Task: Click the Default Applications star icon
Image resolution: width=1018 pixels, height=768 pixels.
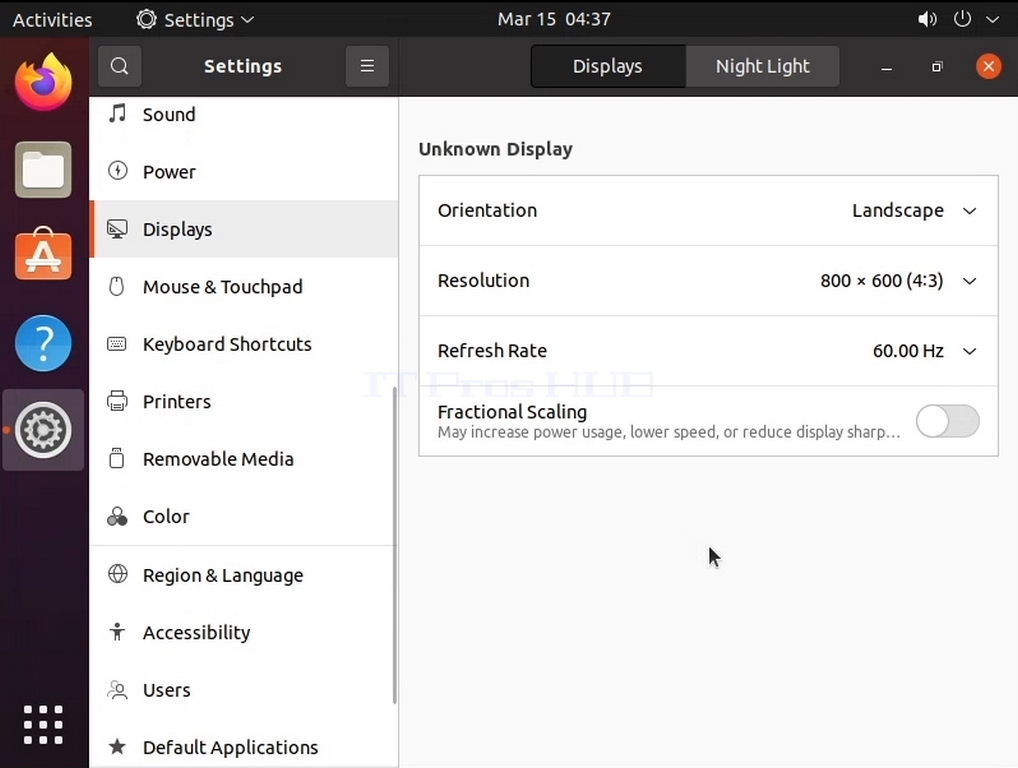Action: pyautogui.click(x=118, y=747)
